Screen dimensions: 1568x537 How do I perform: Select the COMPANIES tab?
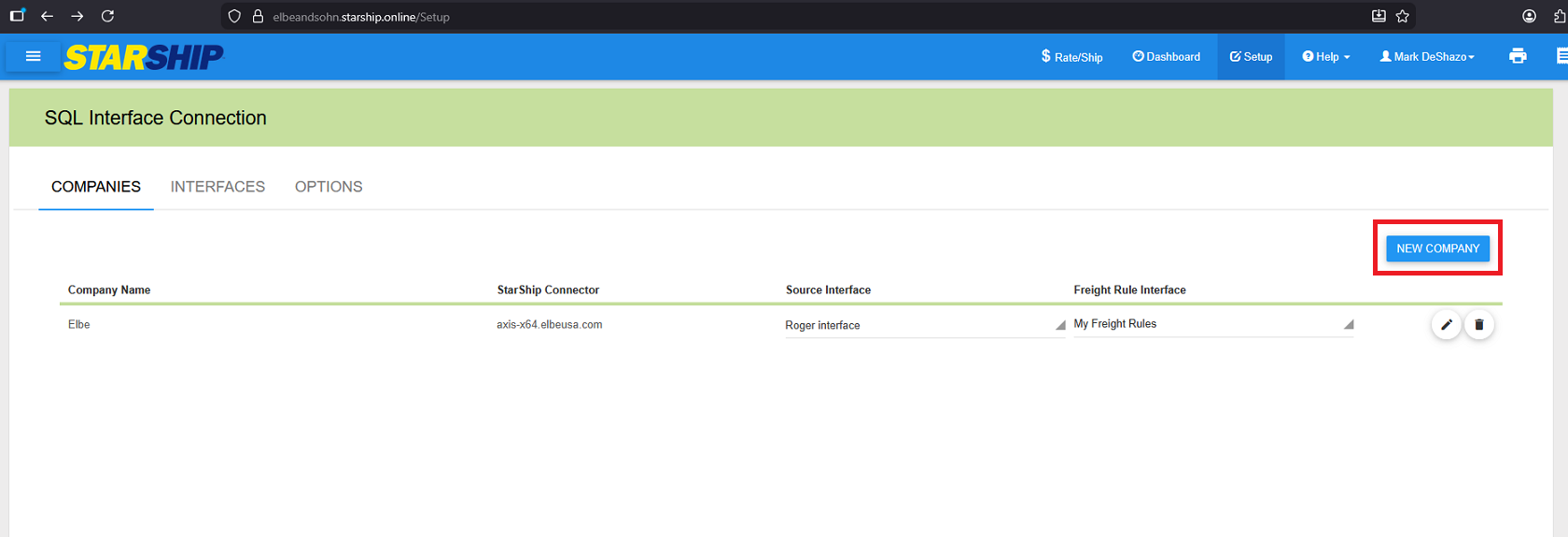96,187
